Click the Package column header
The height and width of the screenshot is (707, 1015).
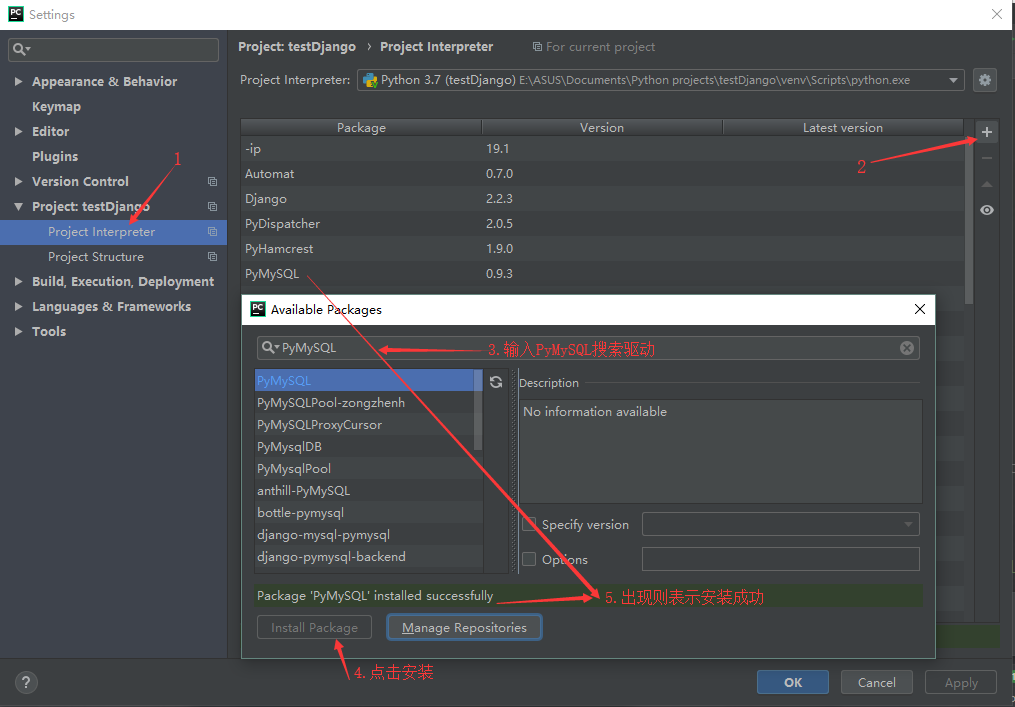[361, 128]
